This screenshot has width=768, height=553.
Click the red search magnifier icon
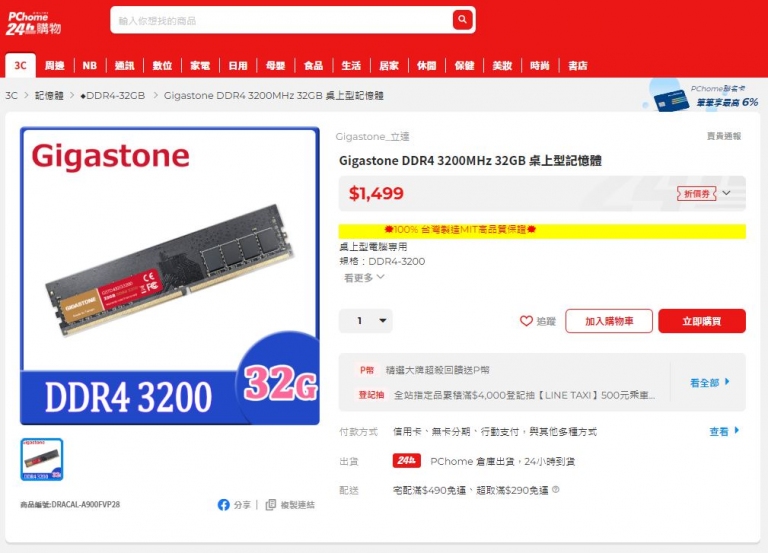point(462,20)
